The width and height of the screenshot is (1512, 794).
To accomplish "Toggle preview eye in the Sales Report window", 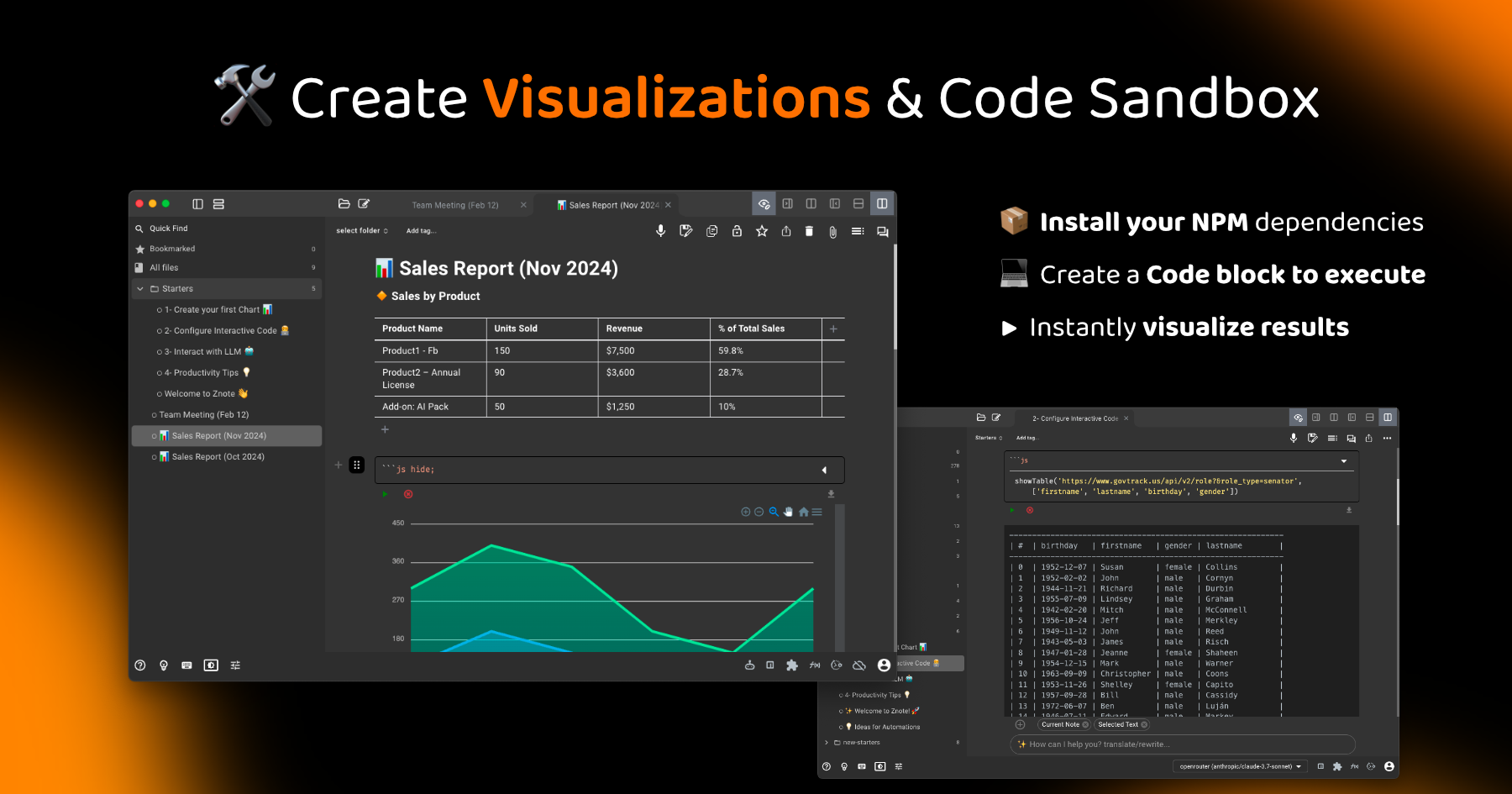I will [764, 203].
